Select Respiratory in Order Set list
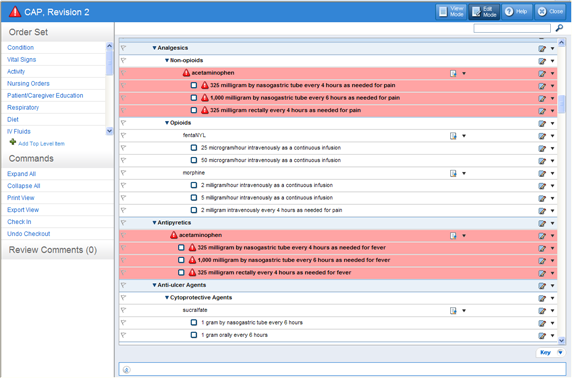The width and height of the screenshot is (572, 378). pos(23,108)
